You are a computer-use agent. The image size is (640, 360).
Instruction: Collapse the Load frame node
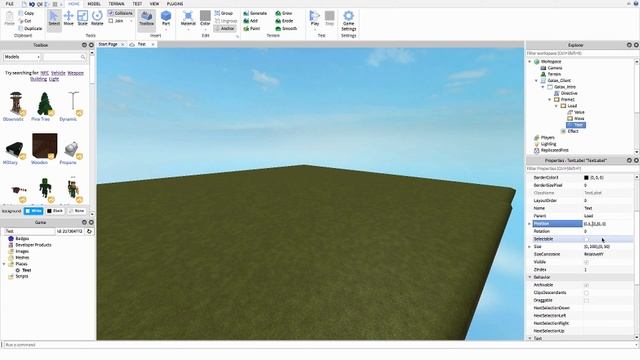[x=556, y=106]
